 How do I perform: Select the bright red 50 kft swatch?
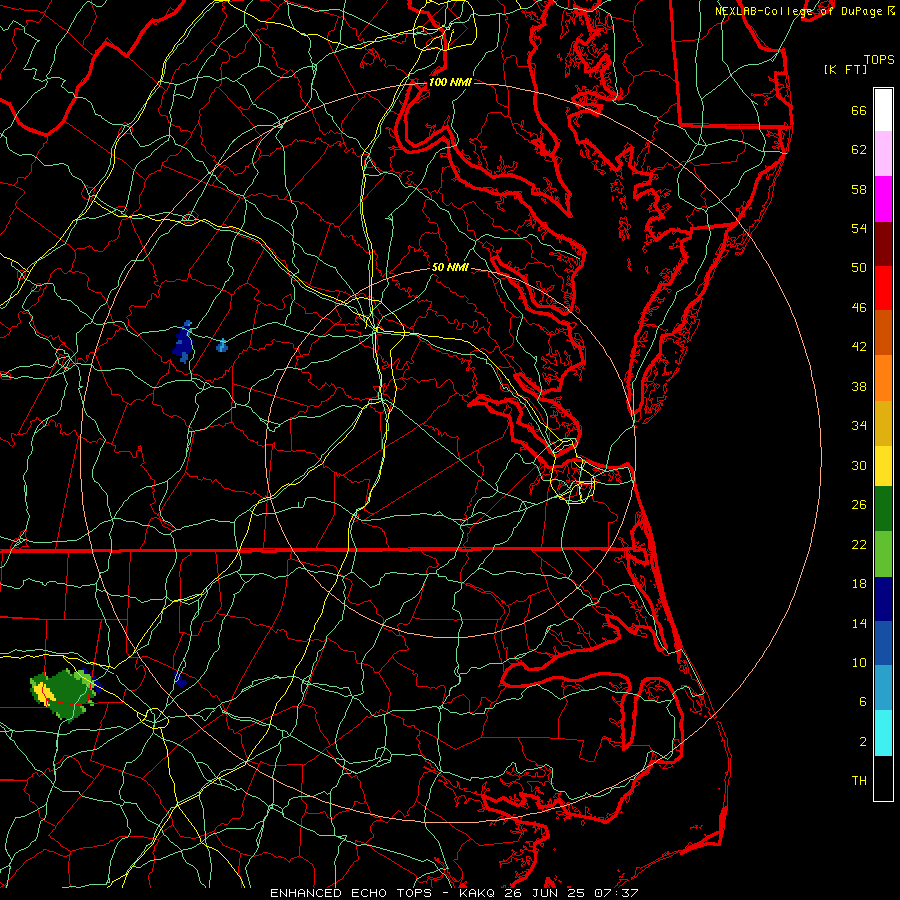(883, 288)
